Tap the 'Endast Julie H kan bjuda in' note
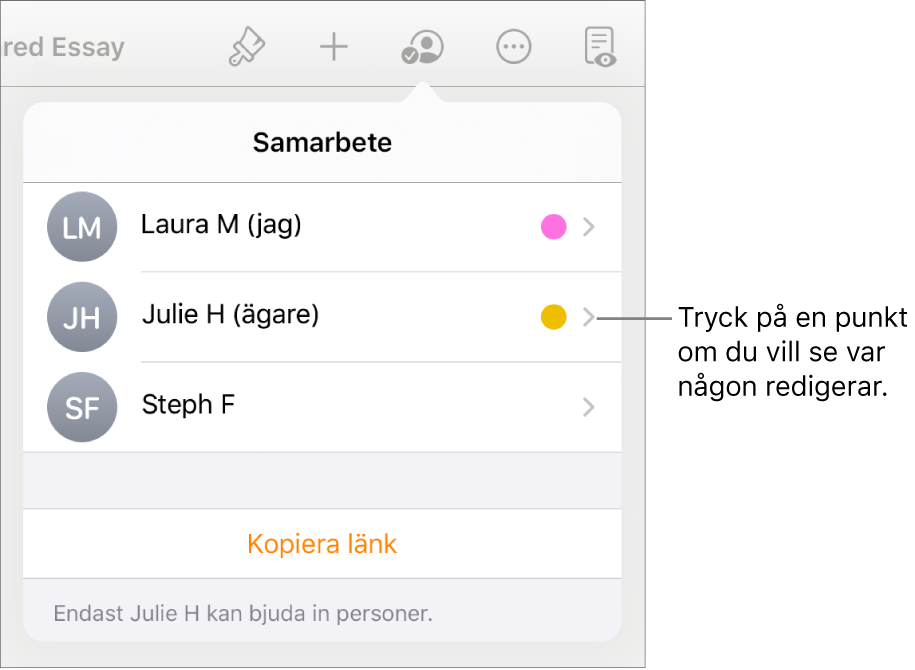Image resolution: width=915 pixels, height=670 pixels. pyautogui.click(x=243, y=612)
